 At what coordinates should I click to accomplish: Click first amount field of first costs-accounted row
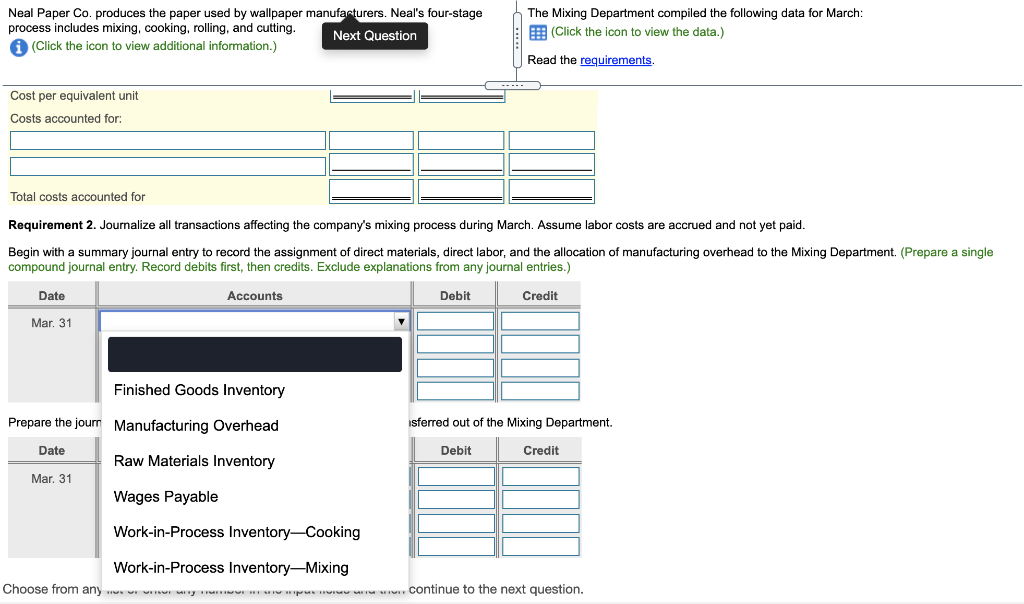pyautogui.click(x=372, y=140)
